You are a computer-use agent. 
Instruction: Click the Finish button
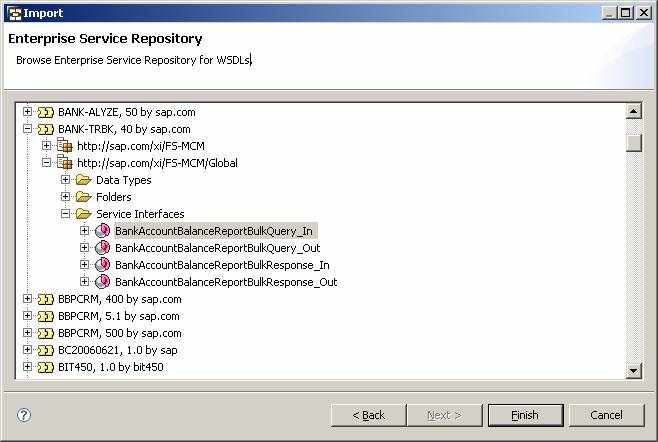click(x=524, y=415)
